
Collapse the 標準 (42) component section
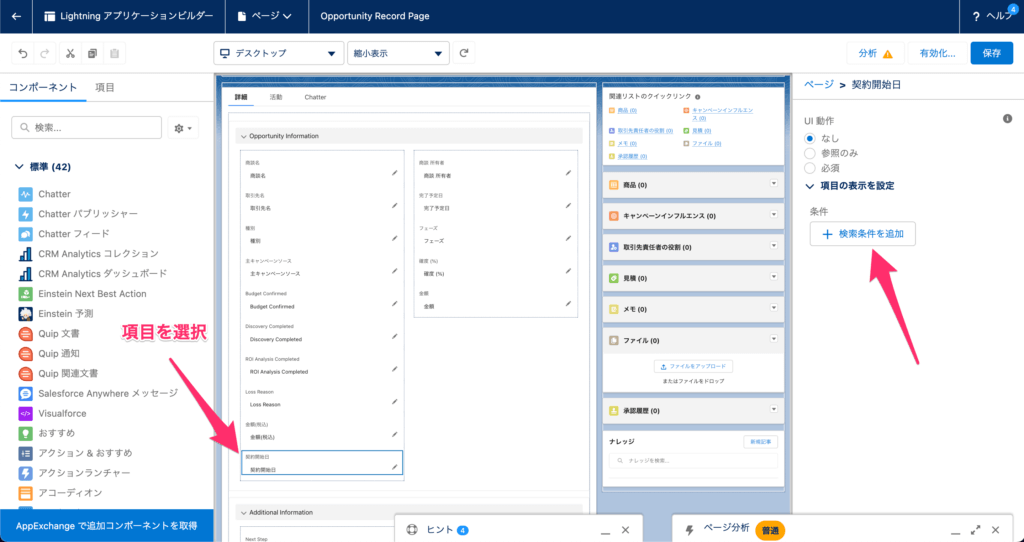[20, 167]
